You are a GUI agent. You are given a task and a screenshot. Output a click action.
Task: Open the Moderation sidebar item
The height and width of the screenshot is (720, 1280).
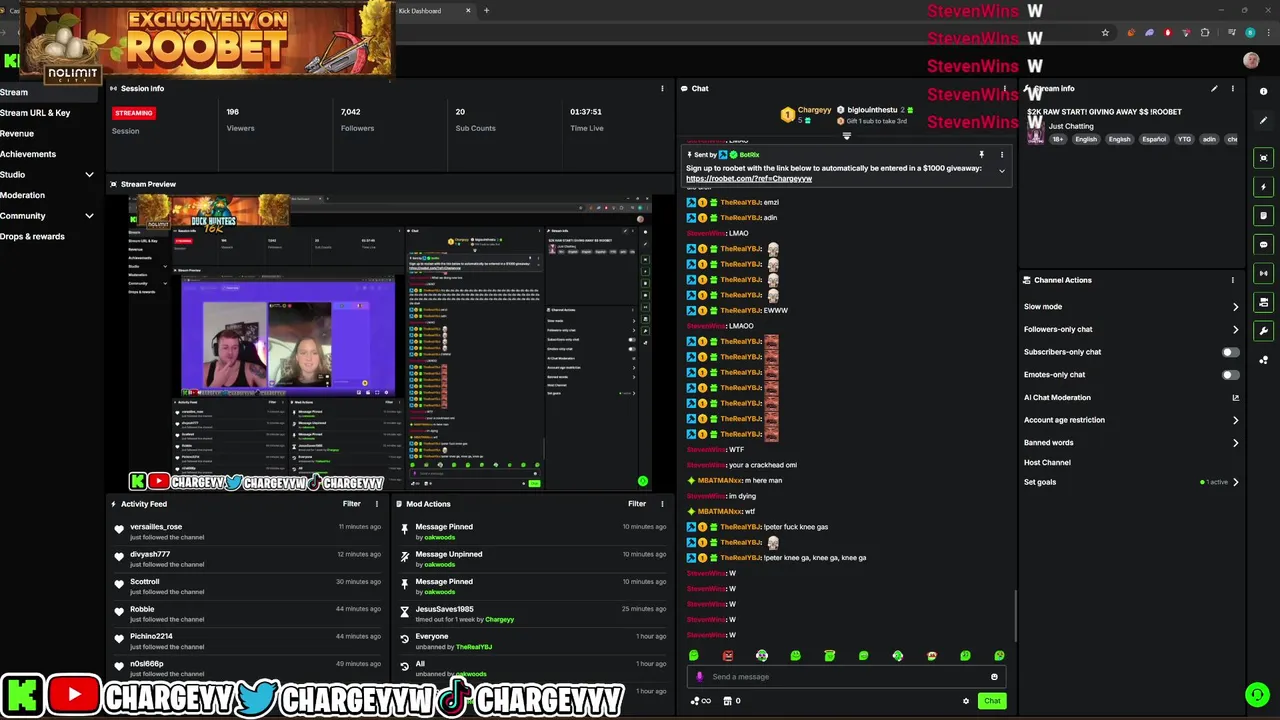click(x=22, y=195)
